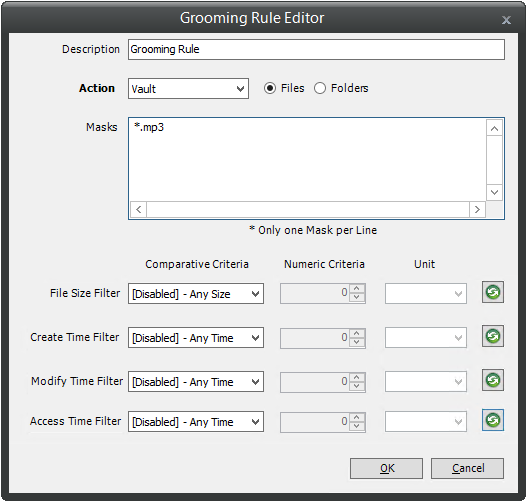
Task: Increase the Modify Time Filter numeric value
Action: coord(357,377)
